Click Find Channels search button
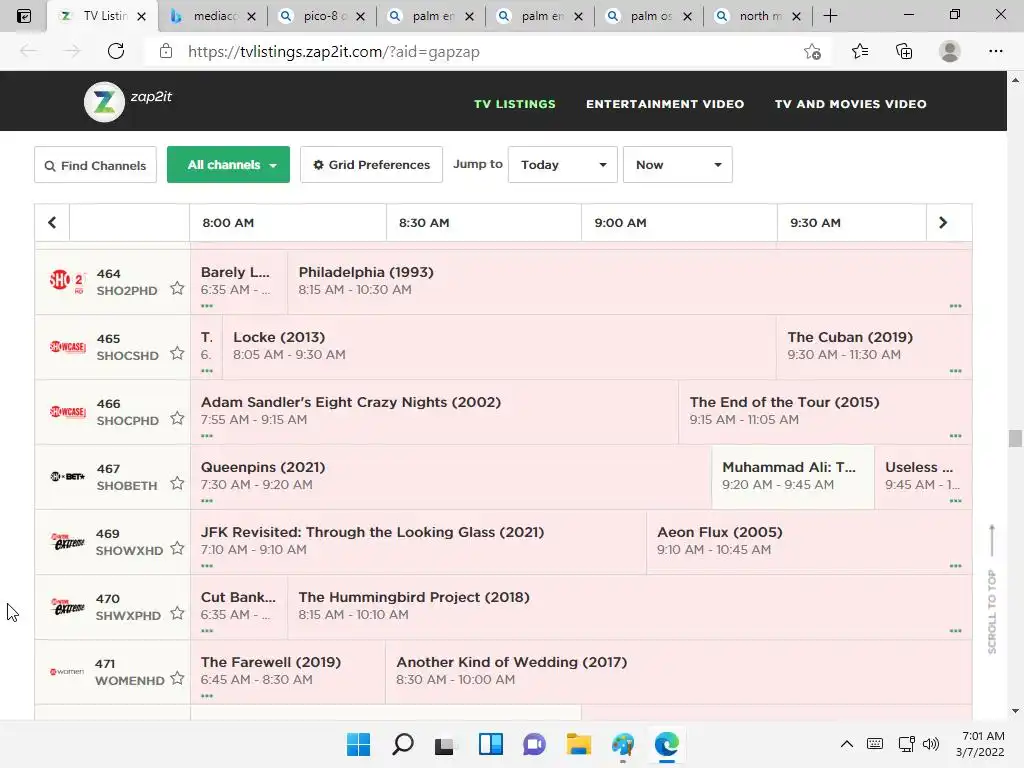The width and height of the screenshot is (1024, 768). coord(95,165)
